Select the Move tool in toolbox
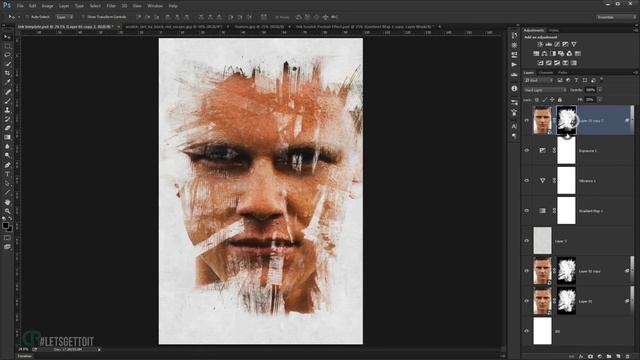 pos(7,37)
